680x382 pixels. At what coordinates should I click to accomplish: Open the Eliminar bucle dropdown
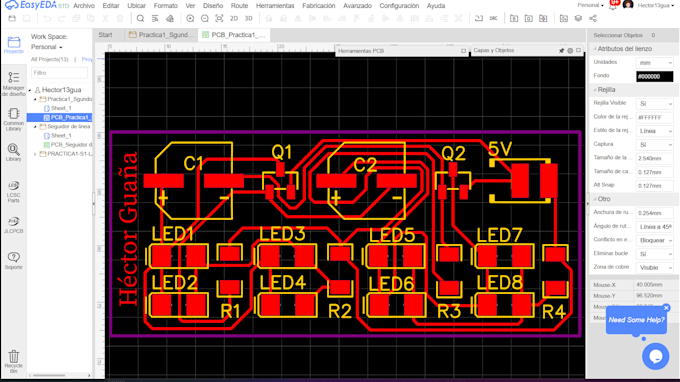pyautogui.click(x=654, y=254)
